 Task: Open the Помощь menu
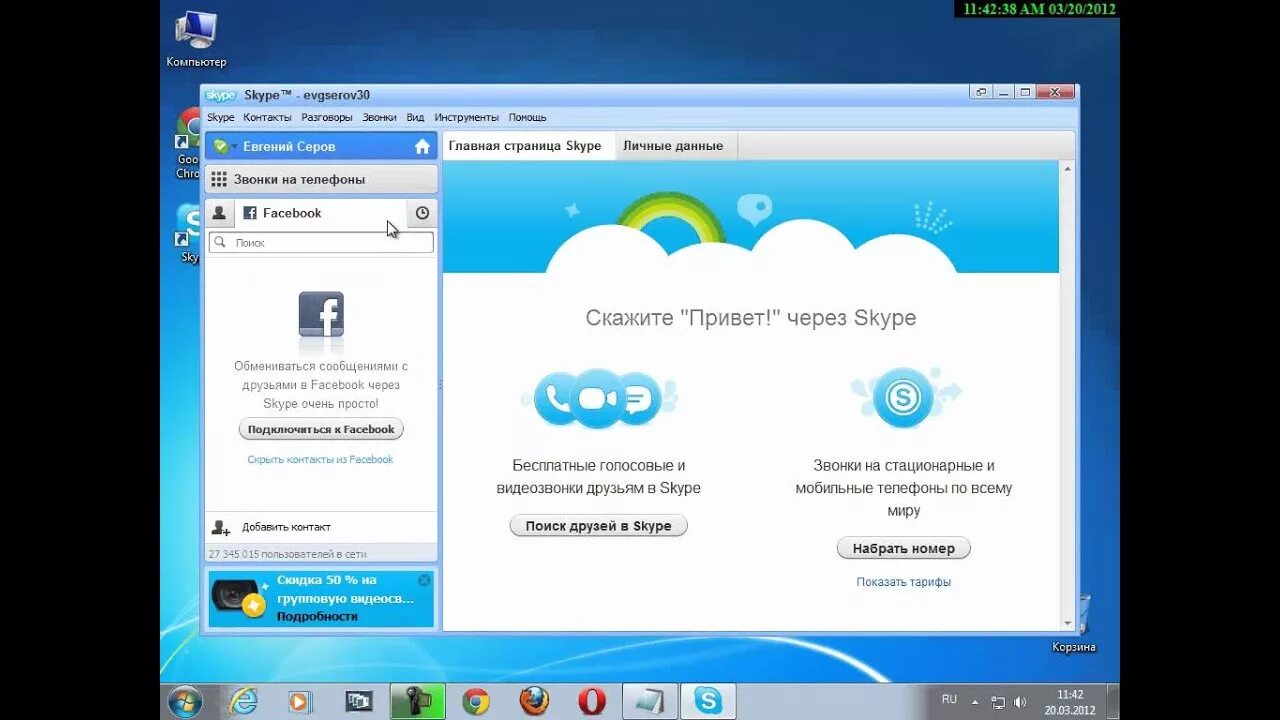click(x=527, y=117)
